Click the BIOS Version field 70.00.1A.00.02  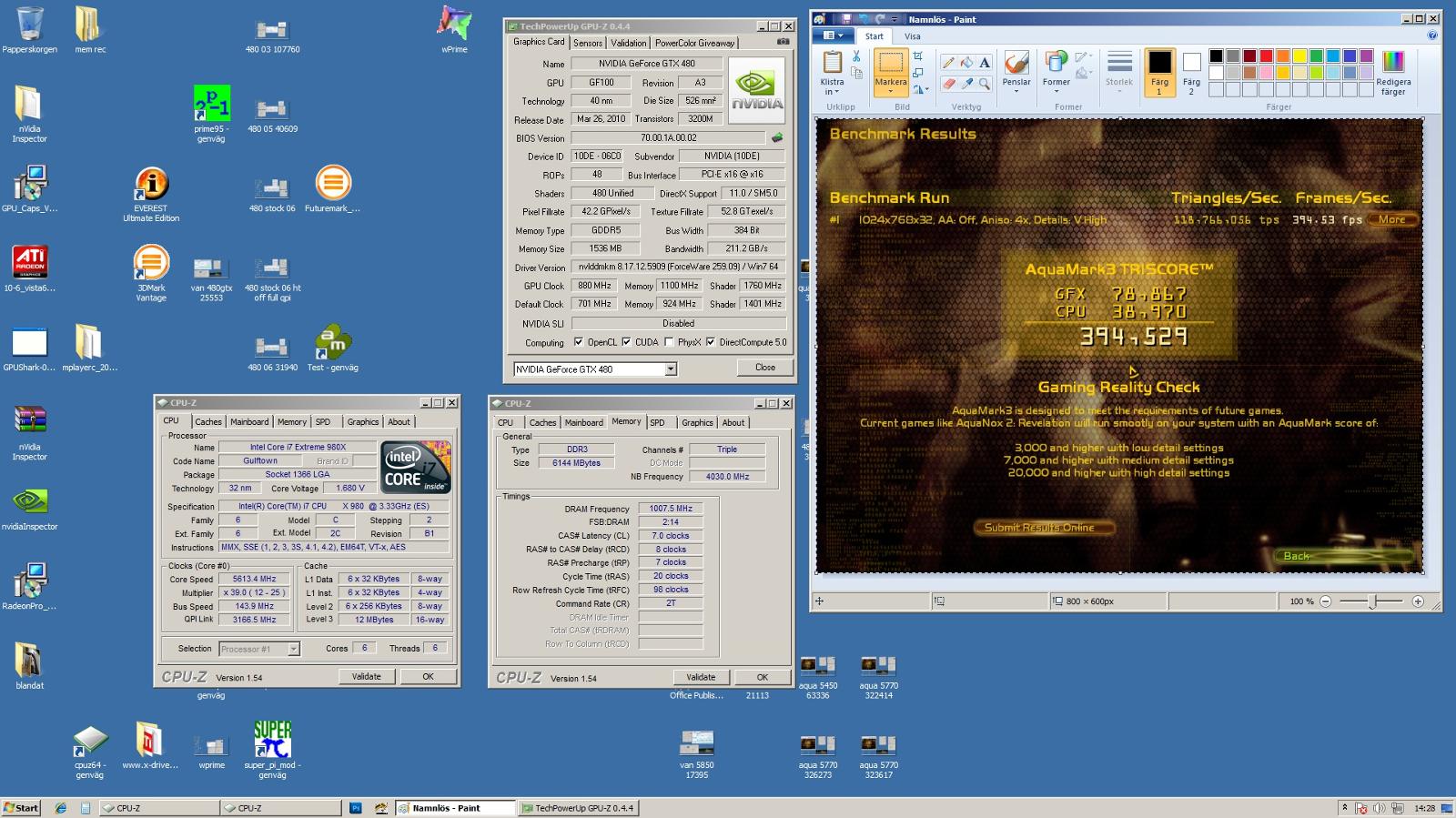(x=669, y=138)
